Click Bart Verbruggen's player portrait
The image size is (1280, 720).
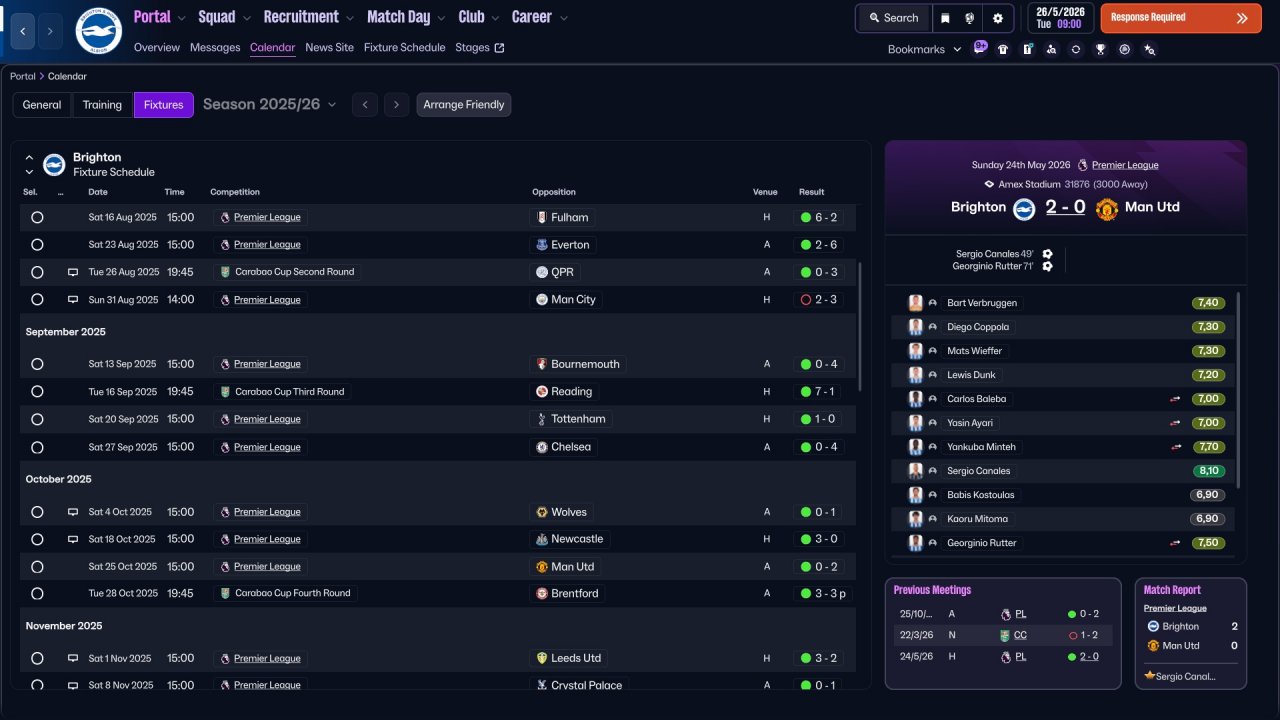coord(915,303)
